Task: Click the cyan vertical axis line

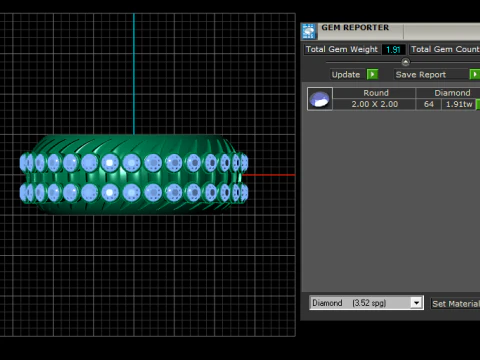Action: (x=134, y=74)
